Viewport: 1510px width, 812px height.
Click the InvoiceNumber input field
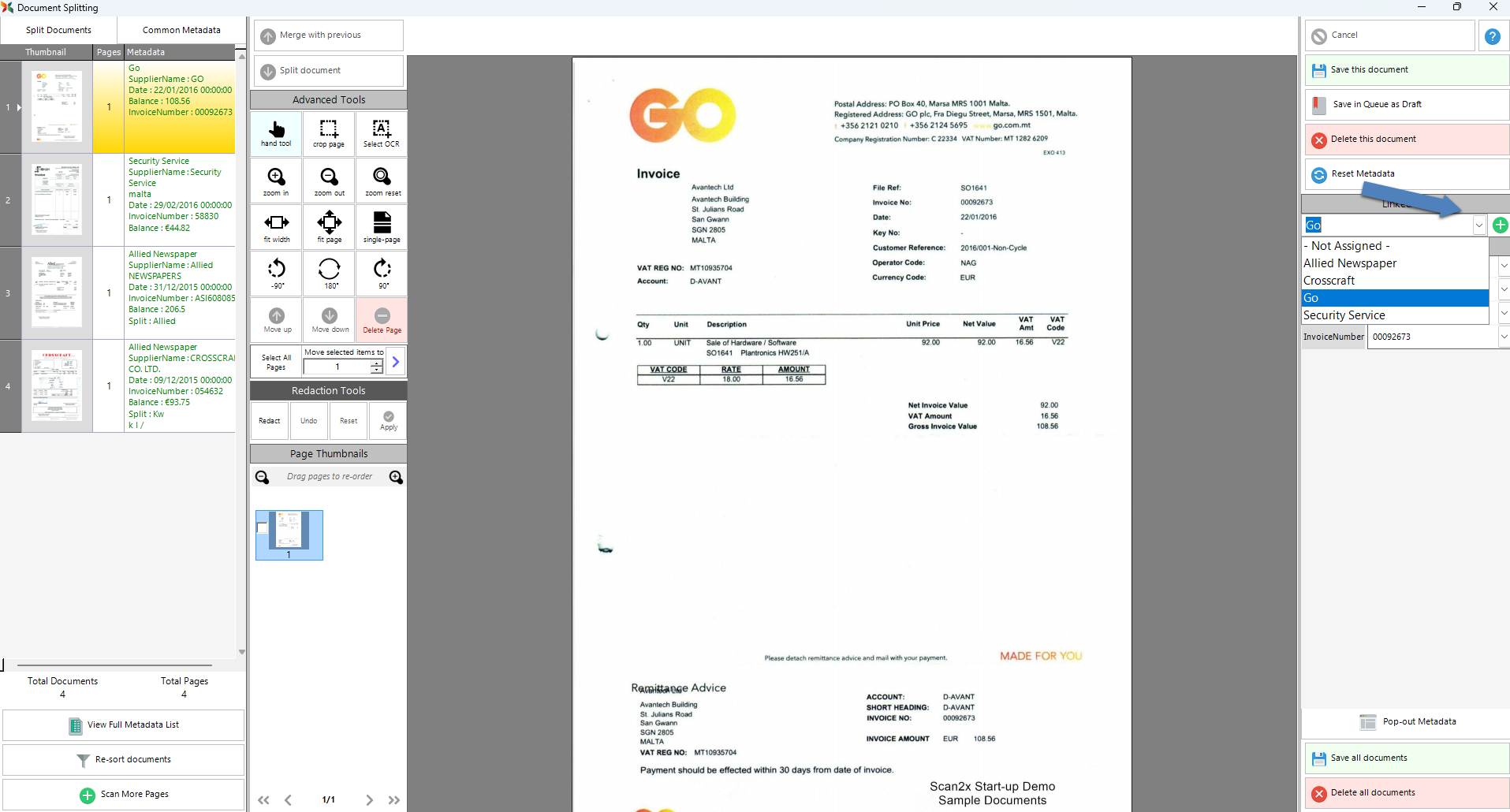click(x=1431, y=337)
